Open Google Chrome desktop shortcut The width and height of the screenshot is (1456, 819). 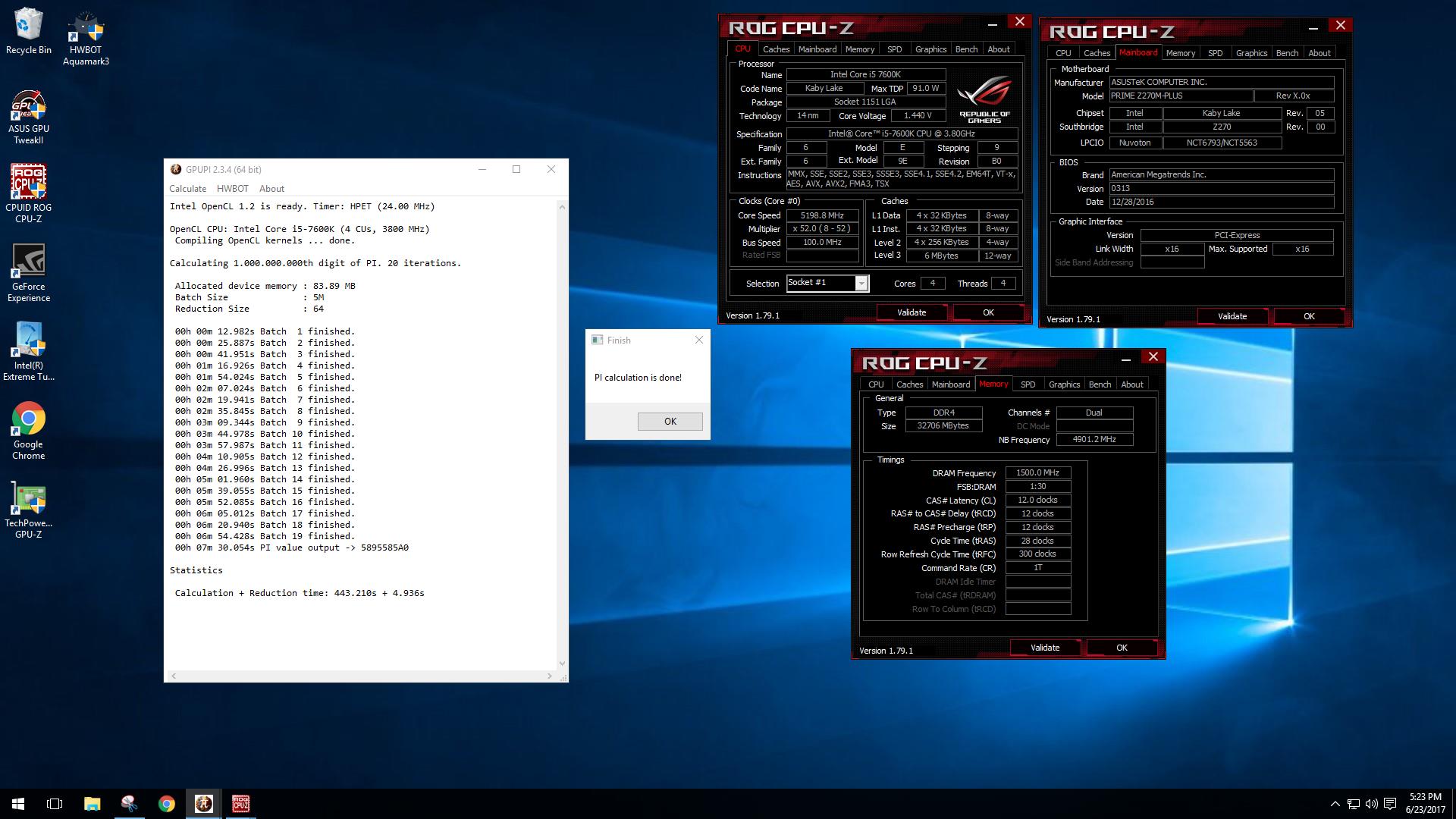(29, 431)
